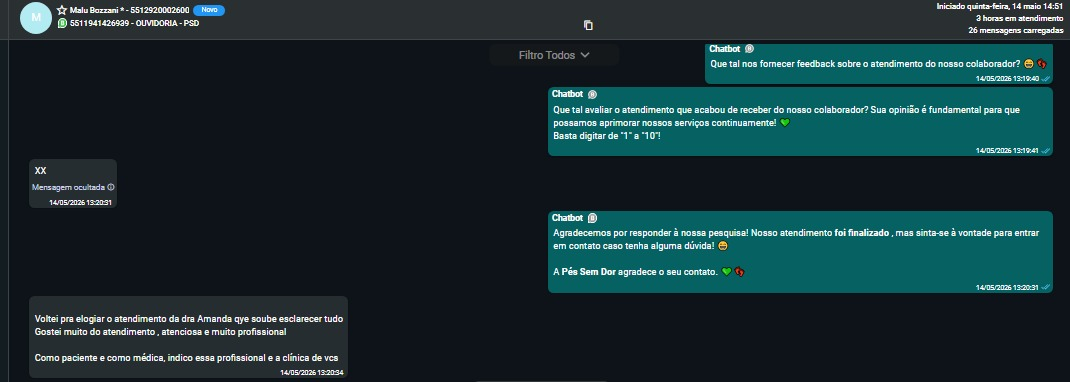This screenshot has width=1070, height=382.
Task: Click the M contact avatar
Action: pyautogui.click(x=36, y=18)
